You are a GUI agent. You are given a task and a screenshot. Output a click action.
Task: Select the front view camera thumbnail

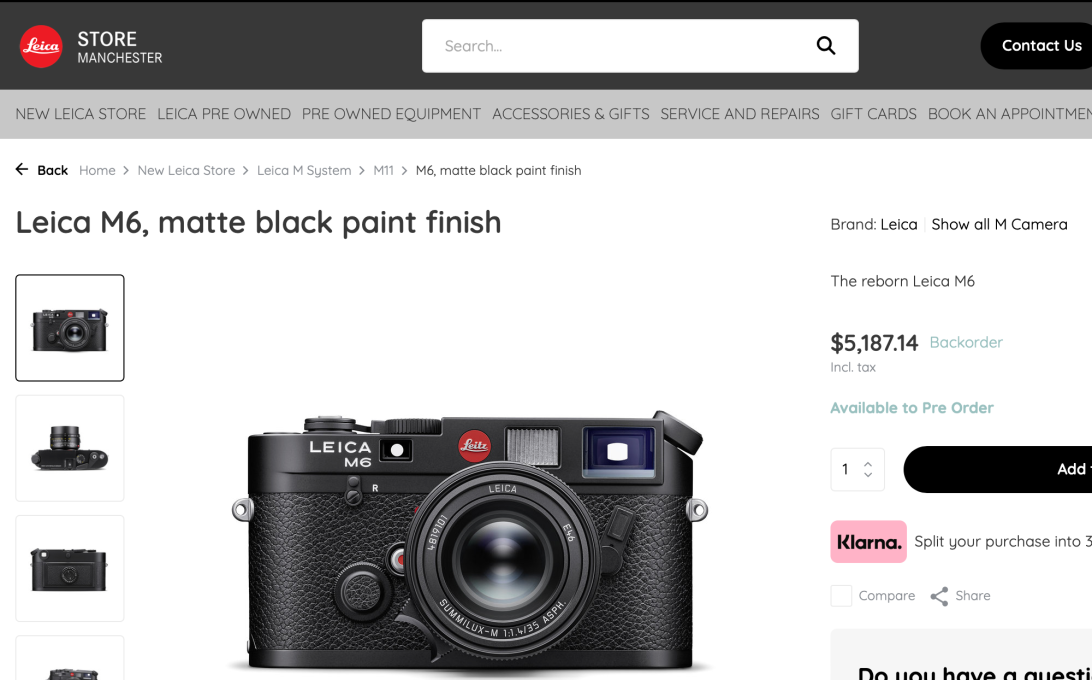pos(70,328)
